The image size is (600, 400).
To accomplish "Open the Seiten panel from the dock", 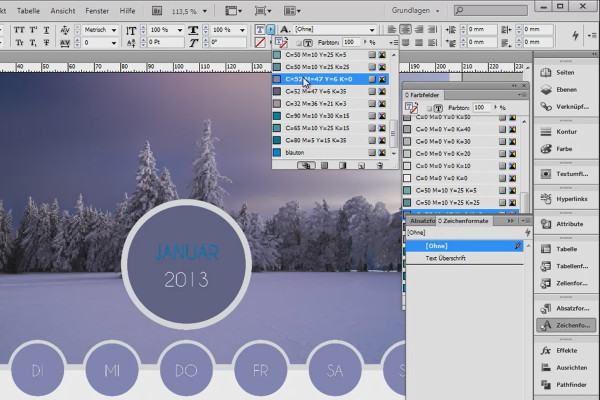I will pos(565,72).
